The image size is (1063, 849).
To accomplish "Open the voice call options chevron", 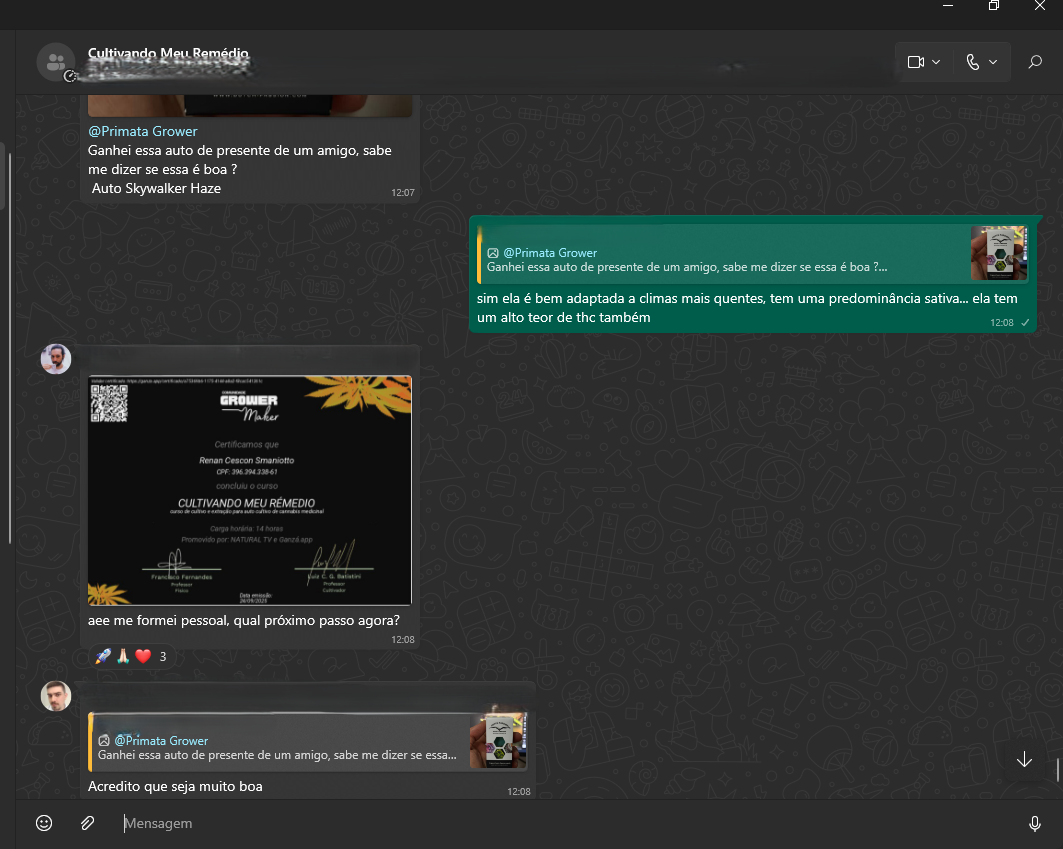I will [x=994, y=61].
